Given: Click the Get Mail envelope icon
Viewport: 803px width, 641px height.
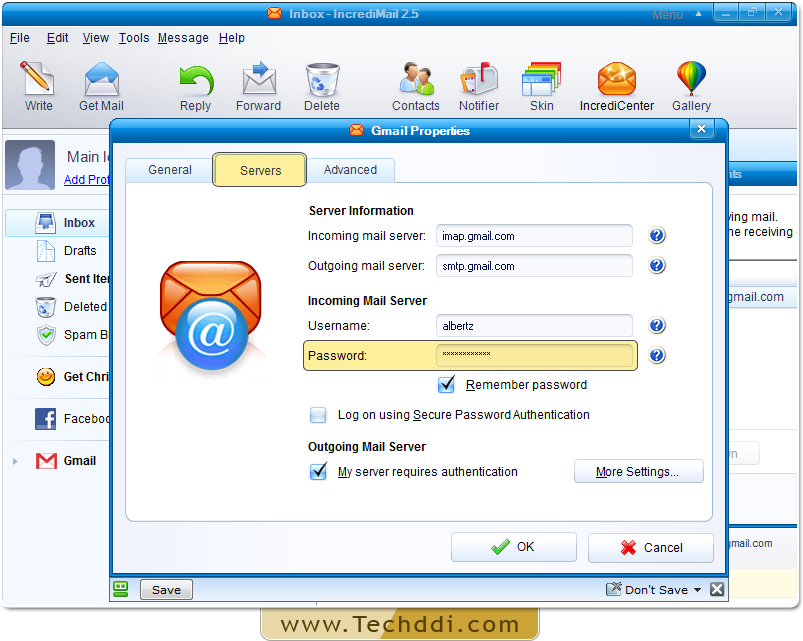Looking at the screenshot, I should pyautogui.click(x=101, y=79).
